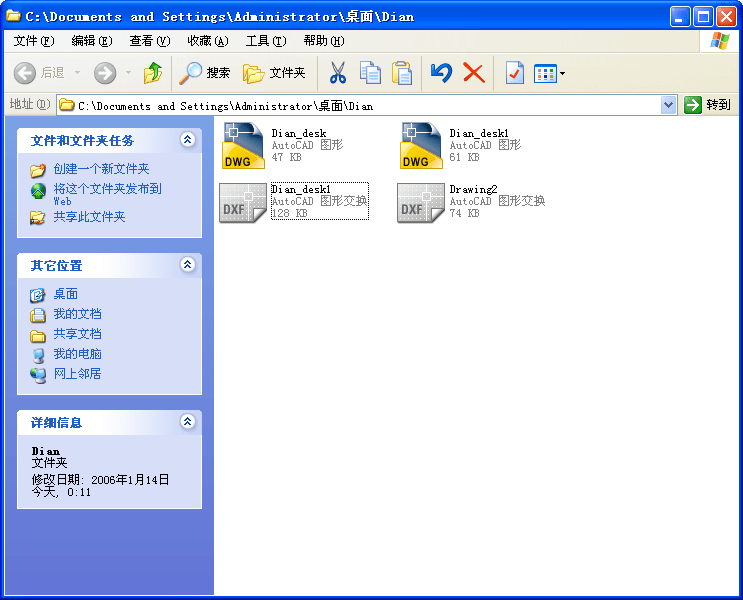Click the Dian_desk1 128 KB file name
The width and height of the screenshot is (743, 600).
[301, 189]
